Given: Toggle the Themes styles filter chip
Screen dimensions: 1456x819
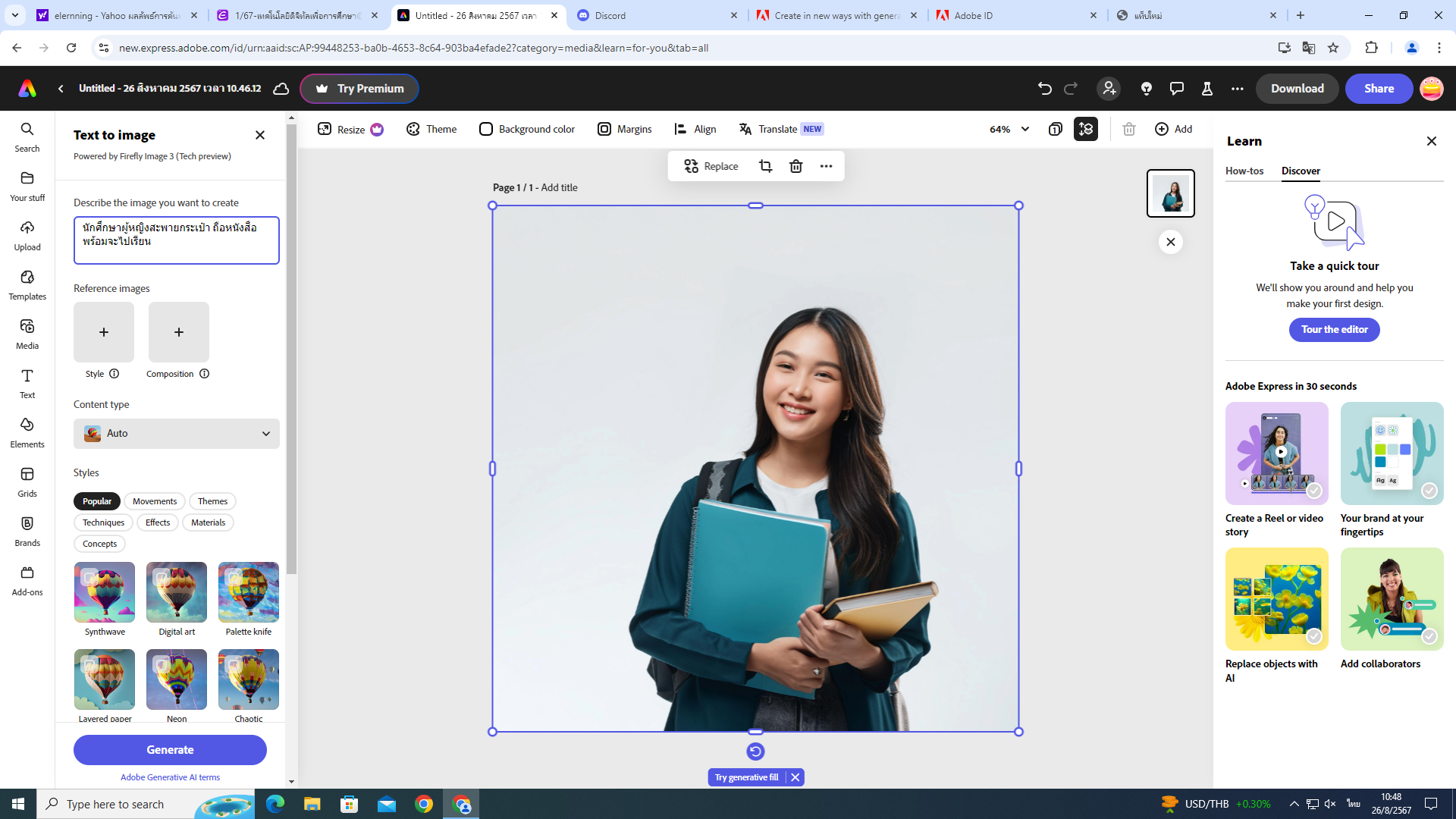Looking at the screenshot, I should click(x=212, y=501).
